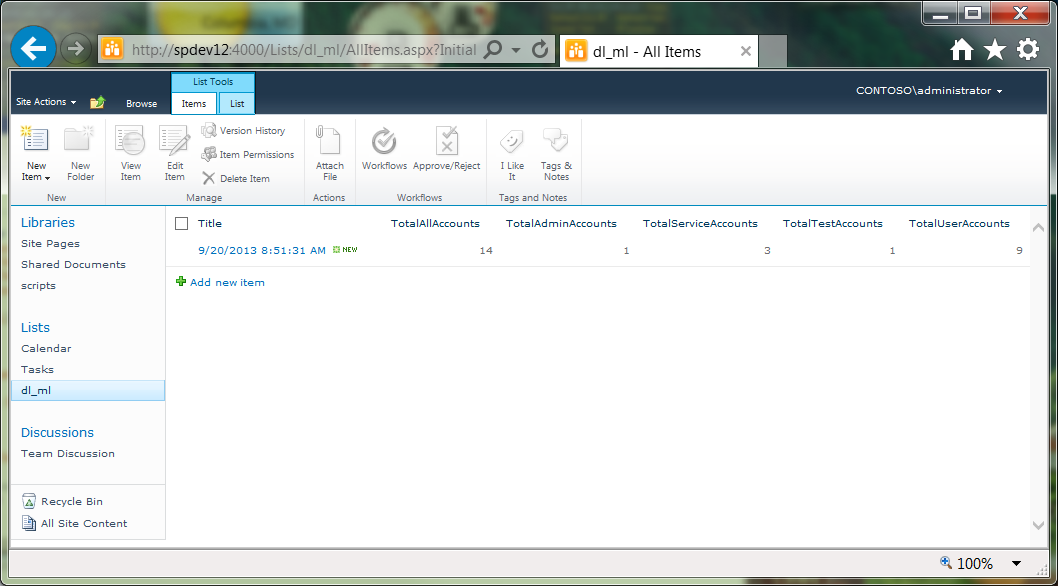This screenshot has height=586, width=1058.
Task: Open browser Favorites star
Action: pos(995,49)
